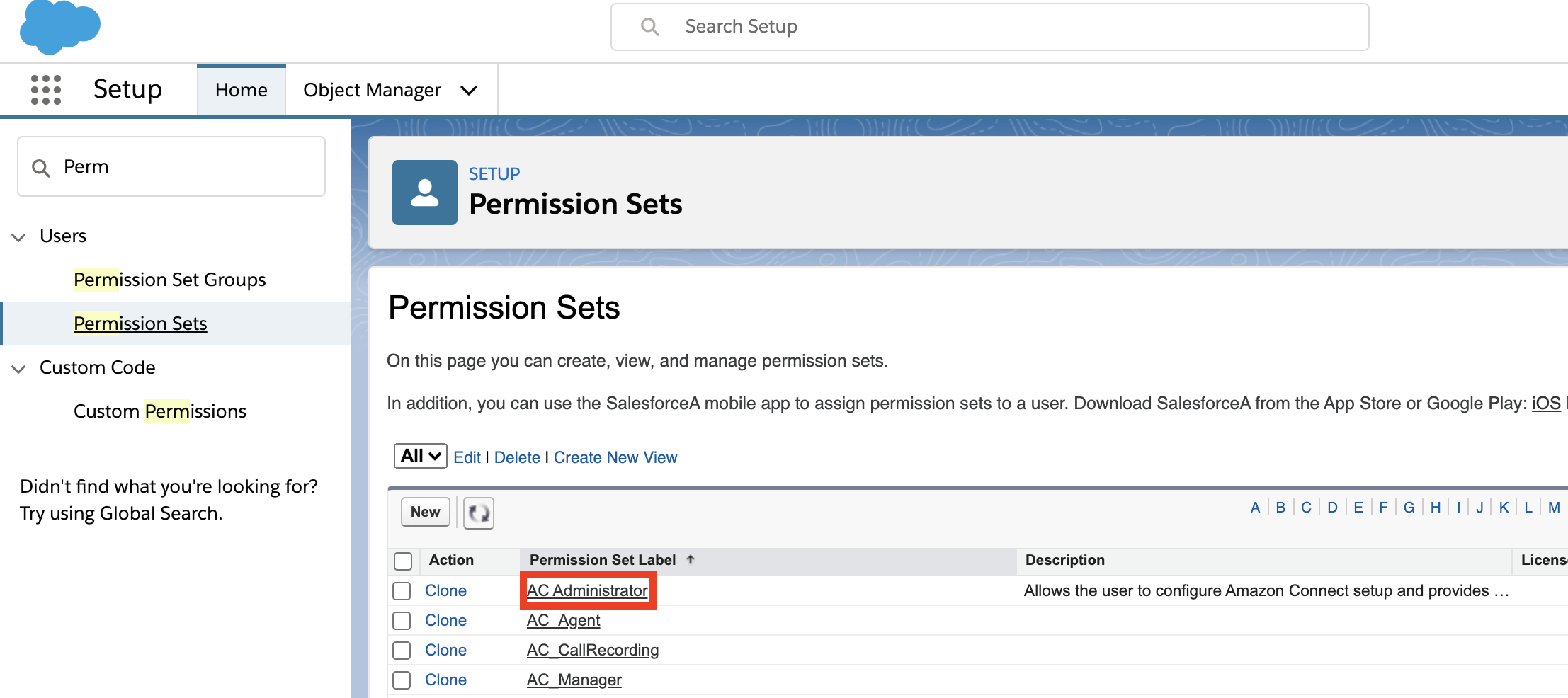Filter list by letter A
Screen dimensions: 1568x698
1255,507
